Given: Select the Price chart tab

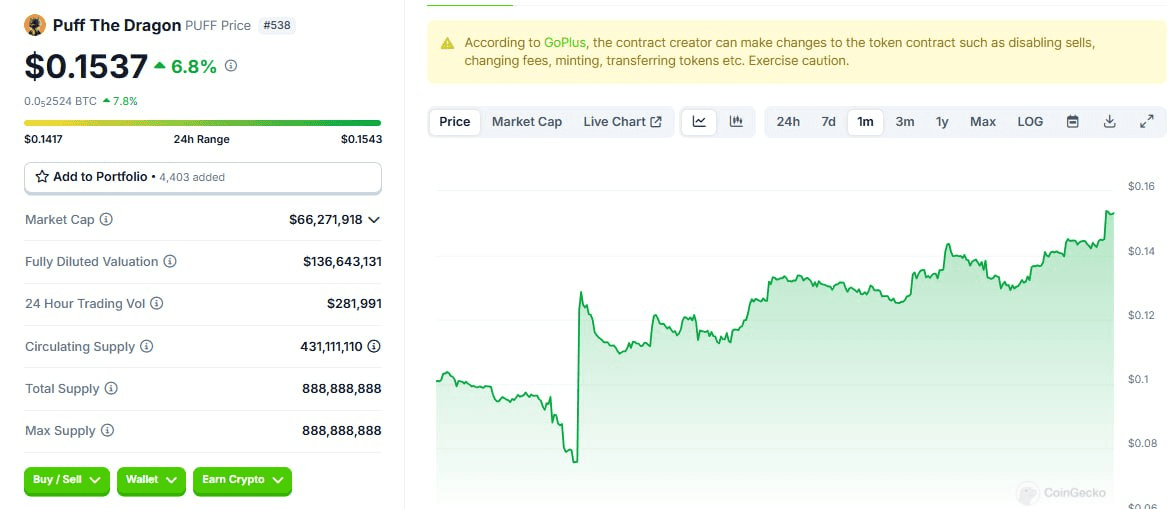Looking at the screenshot, I should coord(454,121).
